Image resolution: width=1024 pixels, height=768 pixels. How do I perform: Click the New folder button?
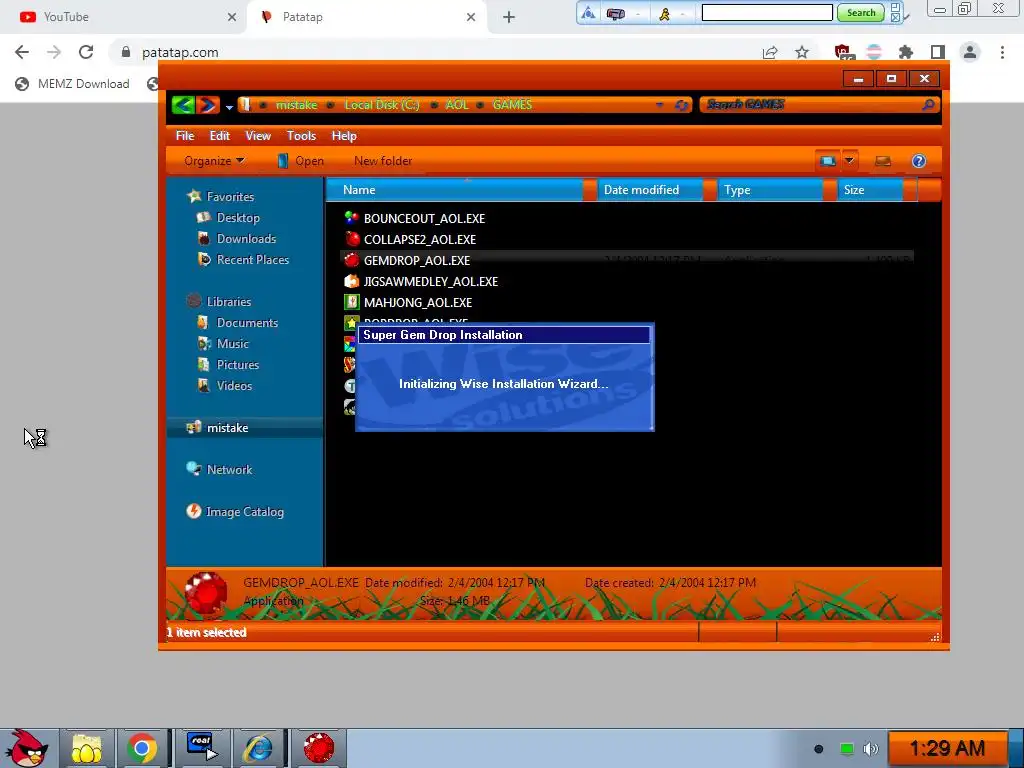383,161
